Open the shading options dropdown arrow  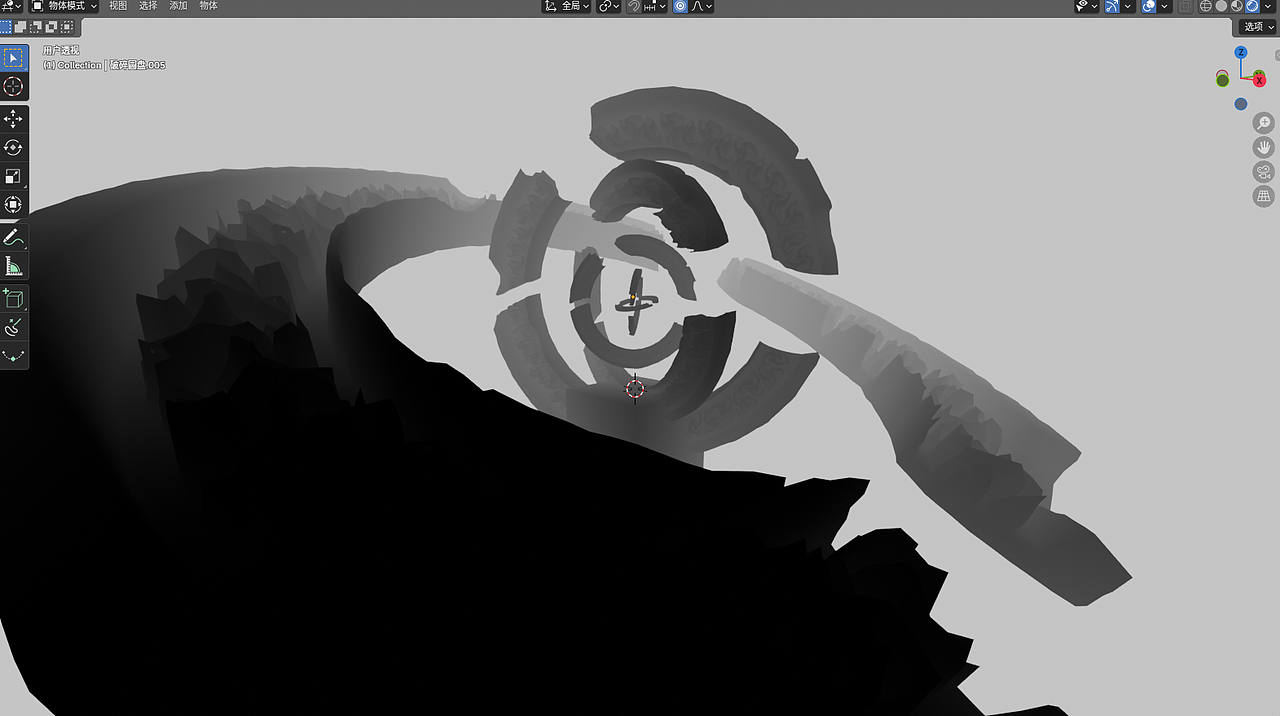1268,6
